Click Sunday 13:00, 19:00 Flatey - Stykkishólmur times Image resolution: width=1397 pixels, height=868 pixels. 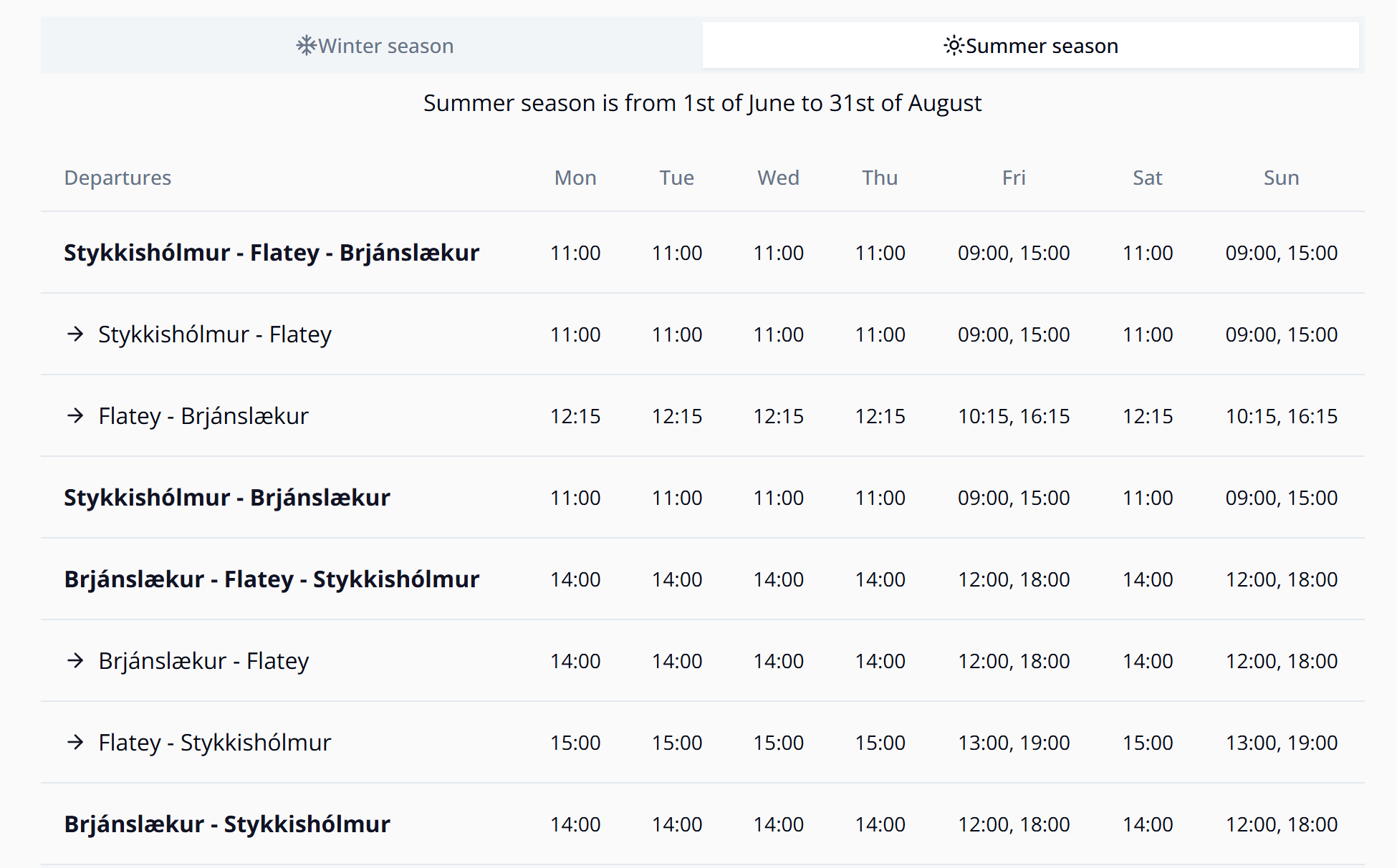click(1281, 743)
